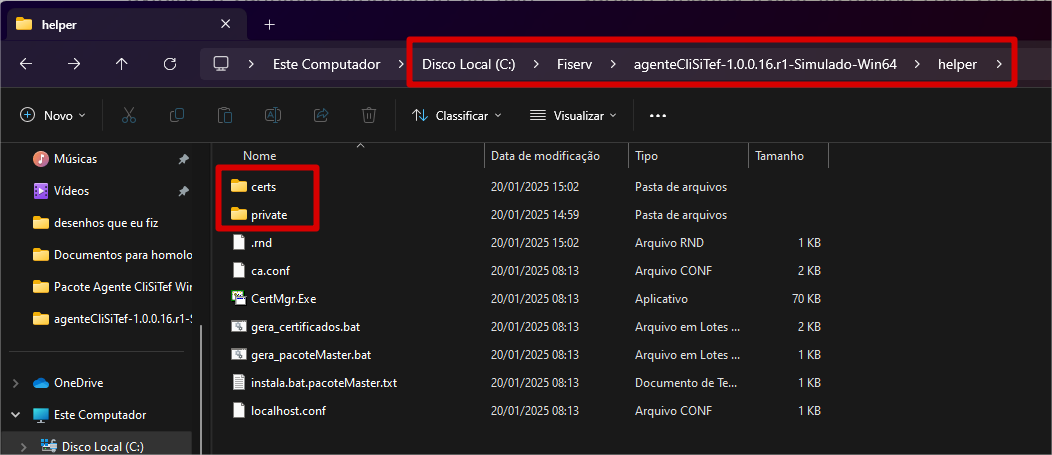Click the Cut scissors icon

pyautogui.click(x=129, y=115)
